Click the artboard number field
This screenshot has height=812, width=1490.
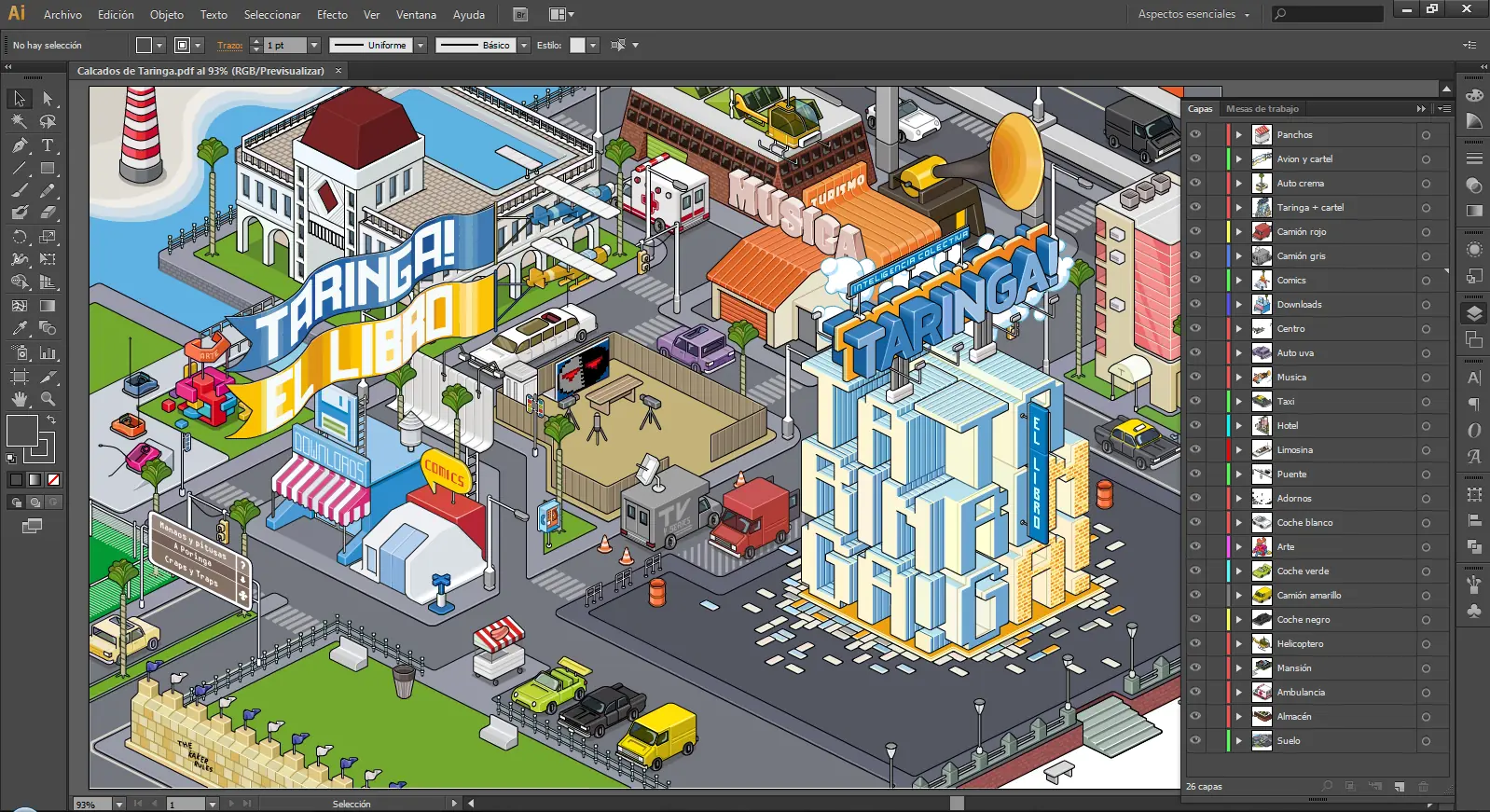pos(186,804)
